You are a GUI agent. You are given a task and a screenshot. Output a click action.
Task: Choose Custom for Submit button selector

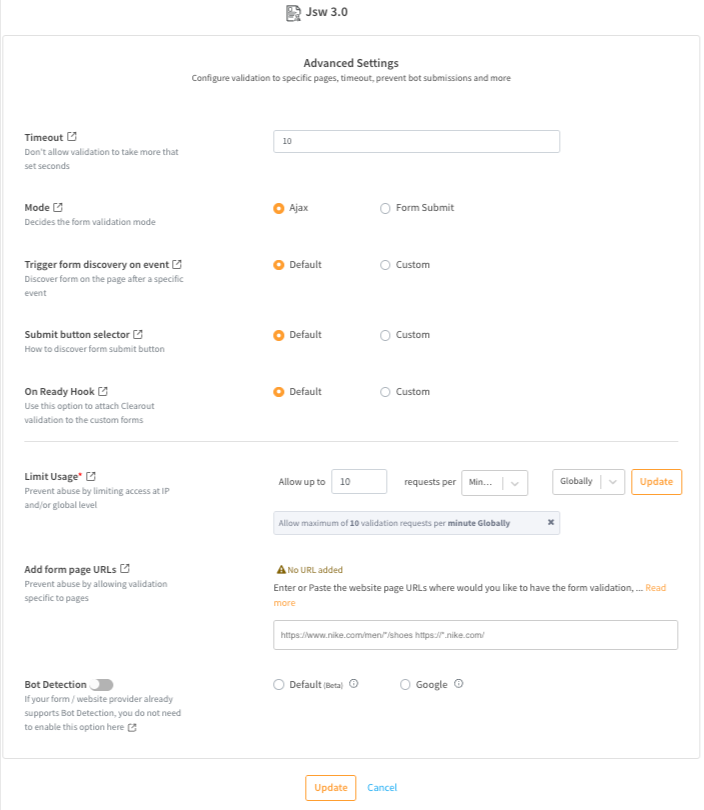[385, 335]
